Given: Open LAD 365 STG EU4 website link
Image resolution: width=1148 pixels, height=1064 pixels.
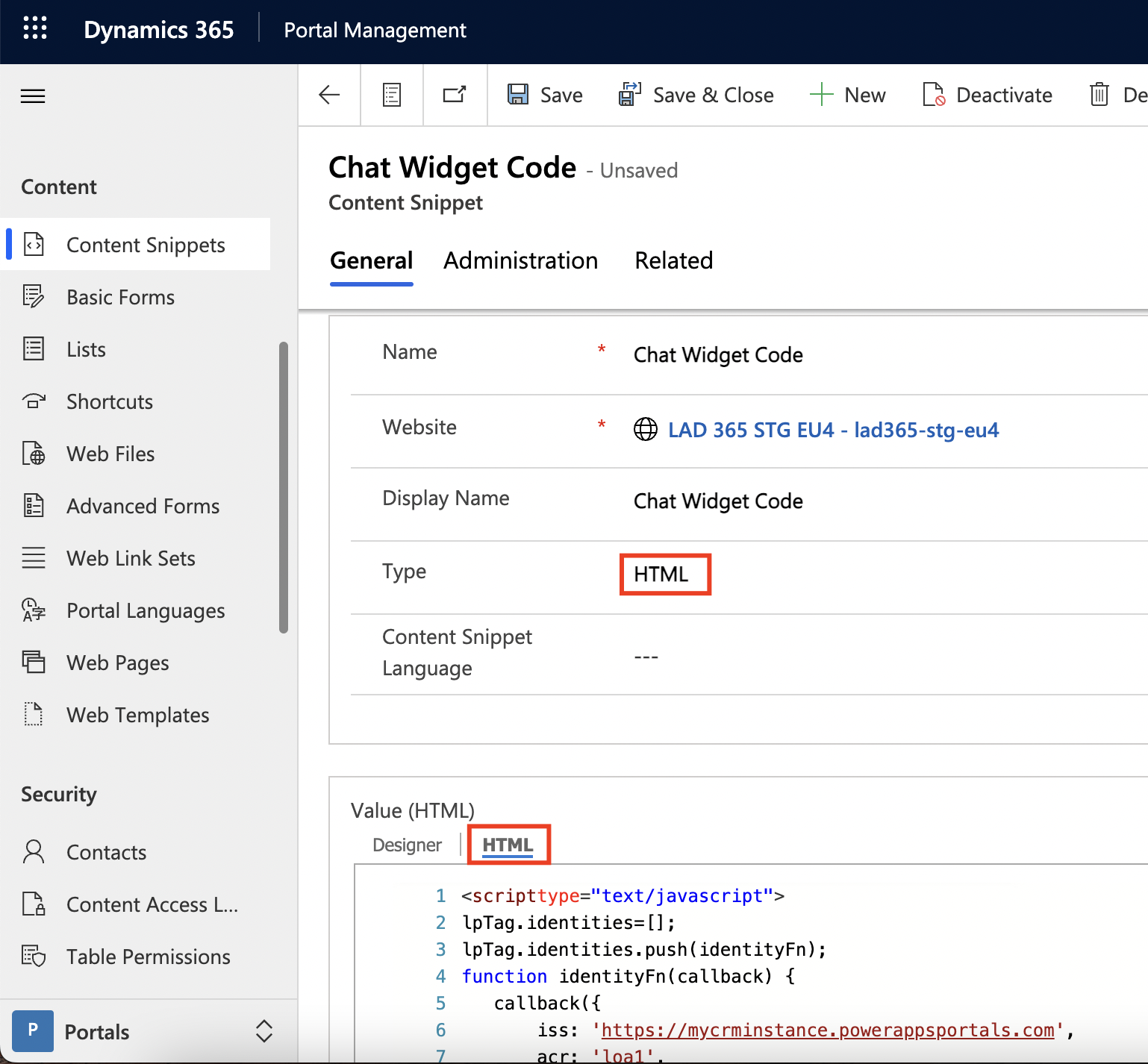Looking at the screenshot, I should pos(833,430).
